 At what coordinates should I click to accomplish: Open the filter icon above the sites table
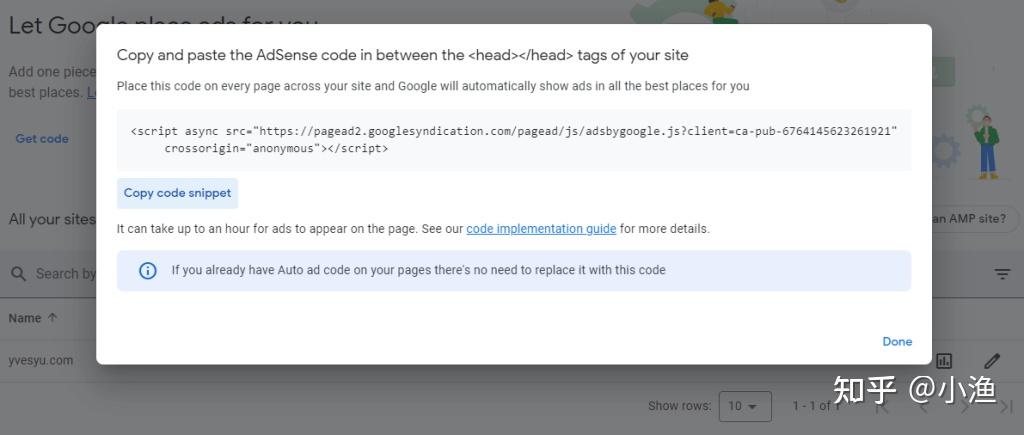click(x=1002, y=274)
